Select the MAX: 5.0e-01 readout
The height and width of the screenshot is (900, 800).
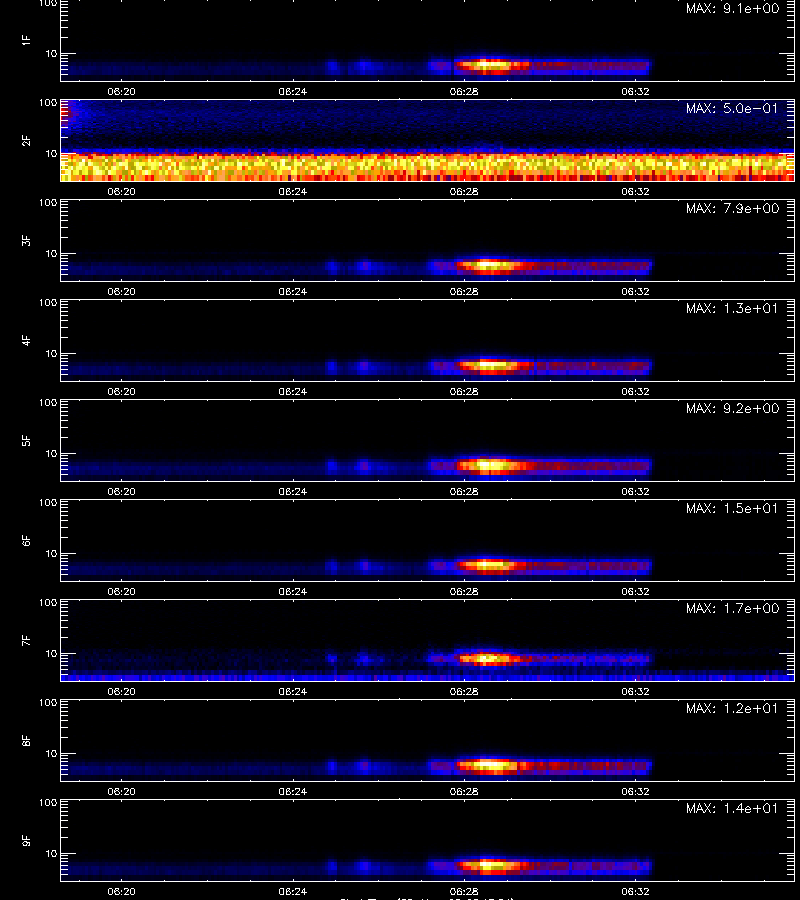click(732, 108)
